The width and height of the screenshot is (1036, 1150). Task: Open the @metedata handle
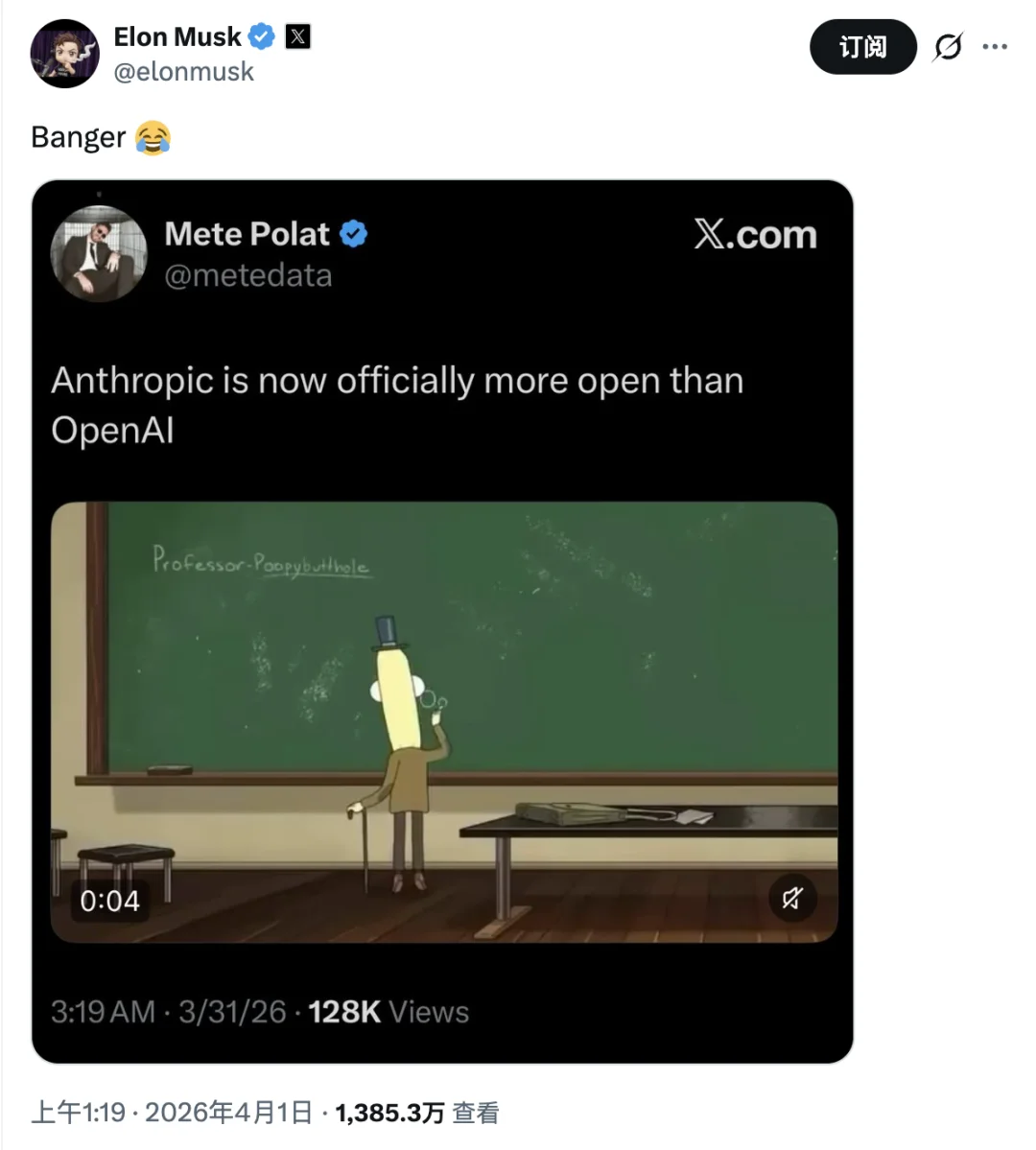(x=248, y=276)
